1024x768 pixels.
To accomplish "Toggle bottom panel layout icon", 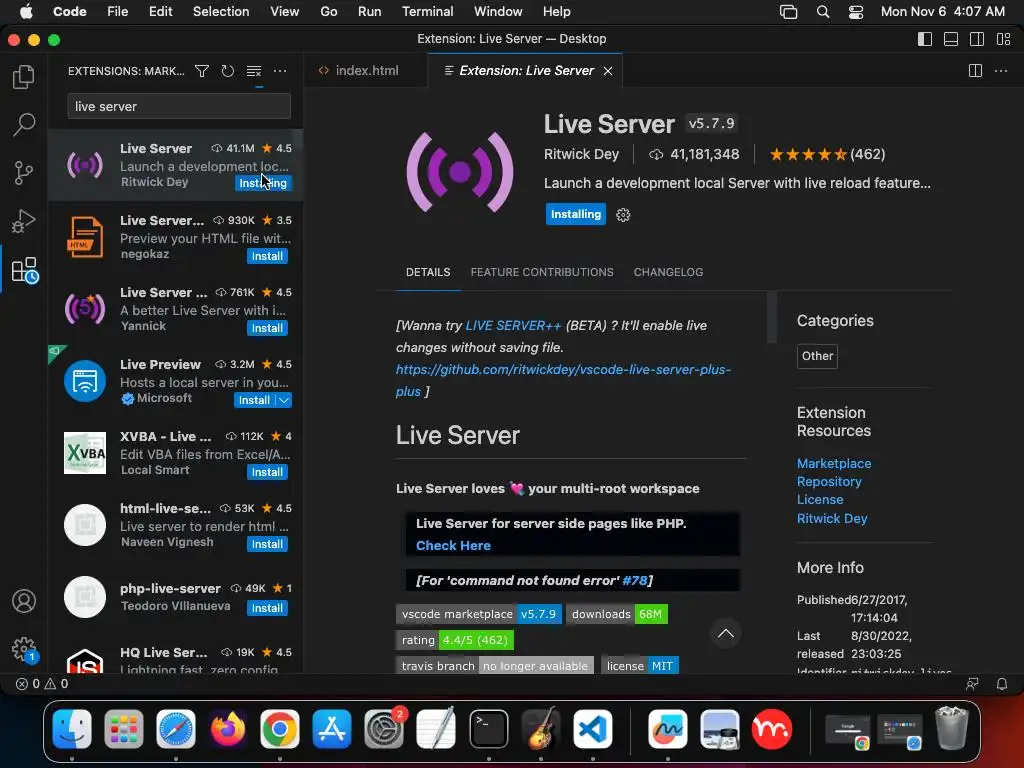I will click(x=951, y=39).
